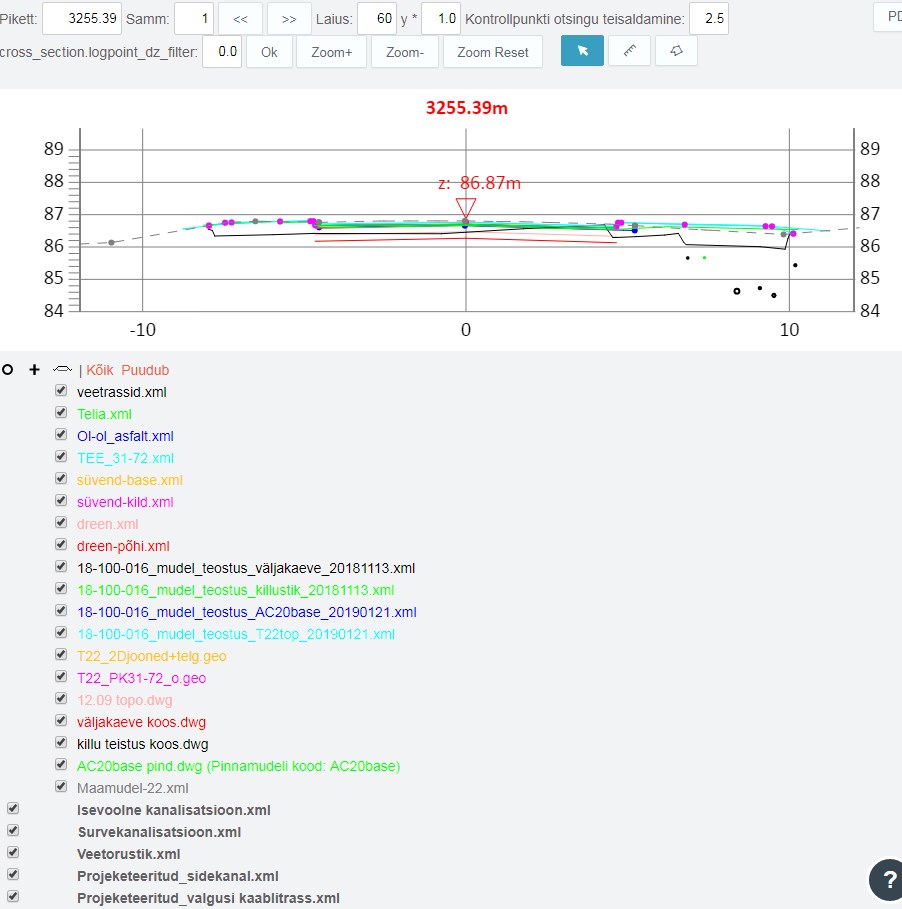The image size is (902, 909).
Task: Step to next station with >> button
Action: click(x=289, y=19)
